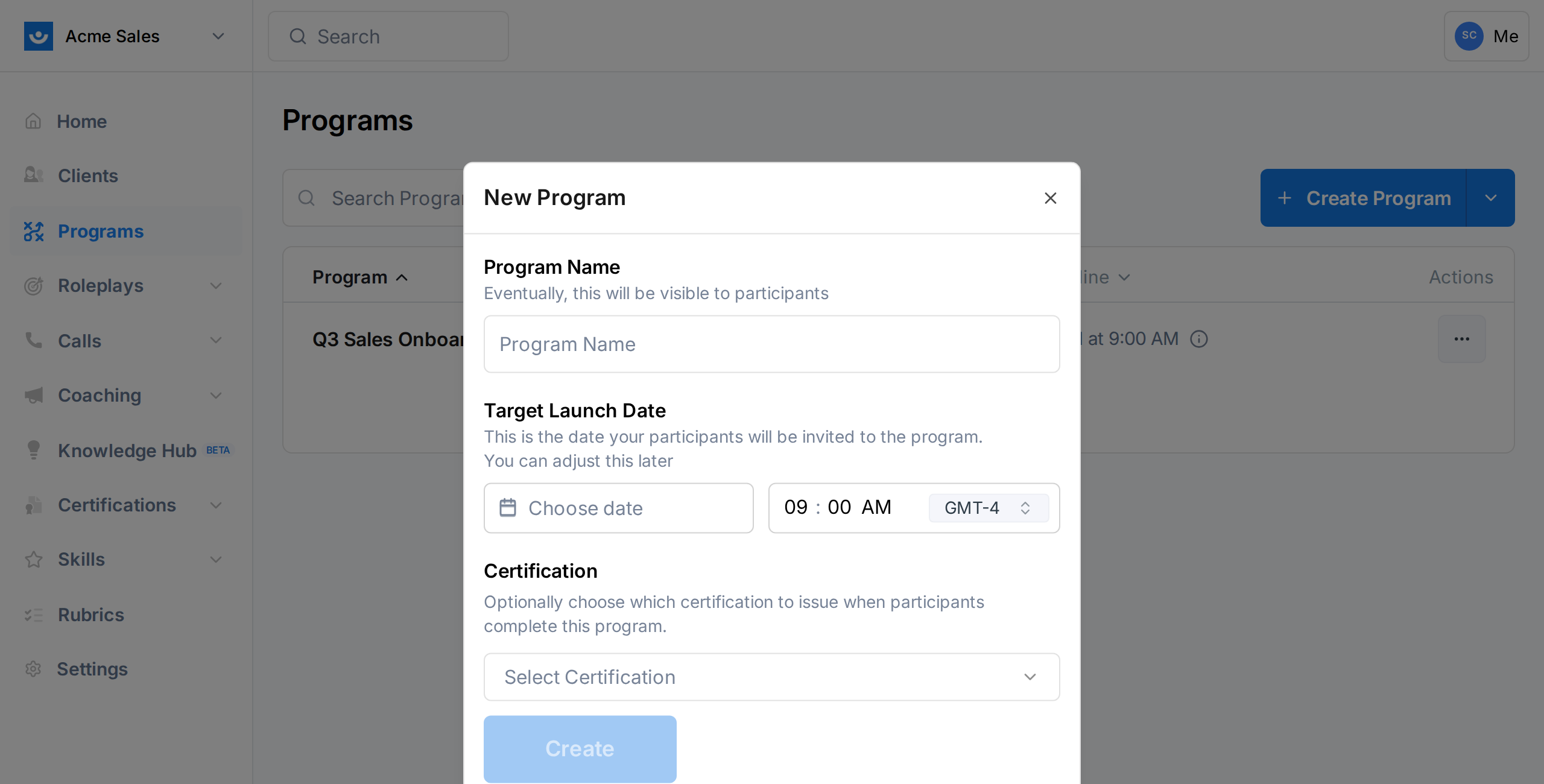Open Calls using the phone icon
Viewport: 1544px width, 784px height.
tap(33, 341)
